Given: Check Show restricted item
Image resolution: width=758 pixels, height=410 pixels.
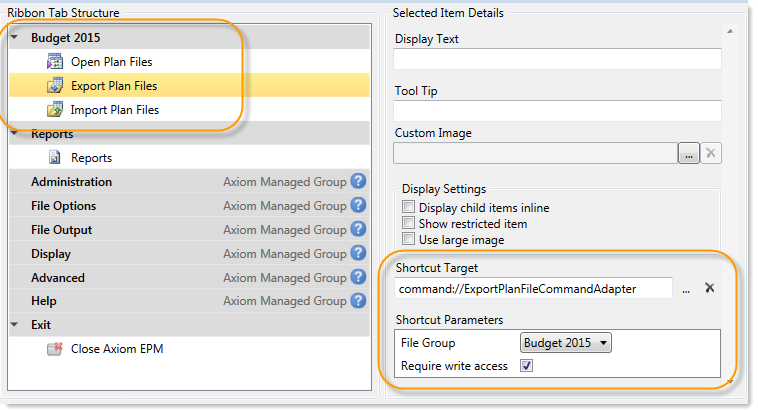Looking at the screenshot, I should (408, 223).
